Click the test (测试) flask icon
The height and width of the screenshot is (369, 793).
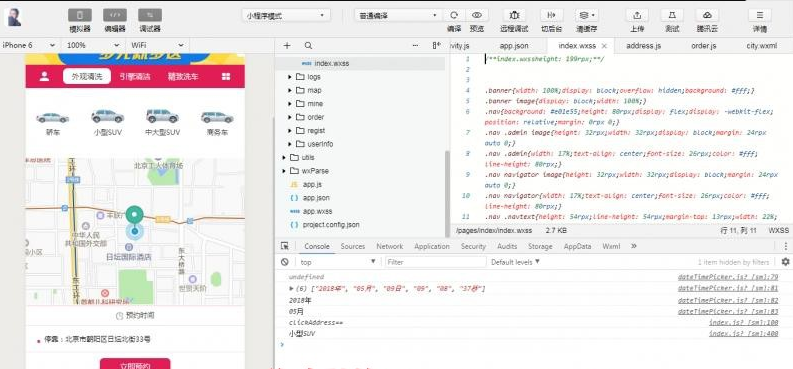point(672,15)
